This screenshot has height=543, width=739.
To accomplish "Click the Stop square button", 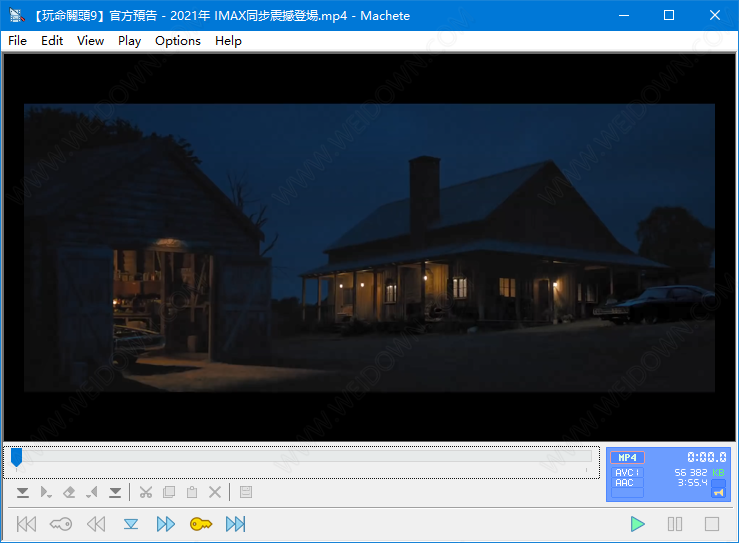I will [x=712, y=524].
